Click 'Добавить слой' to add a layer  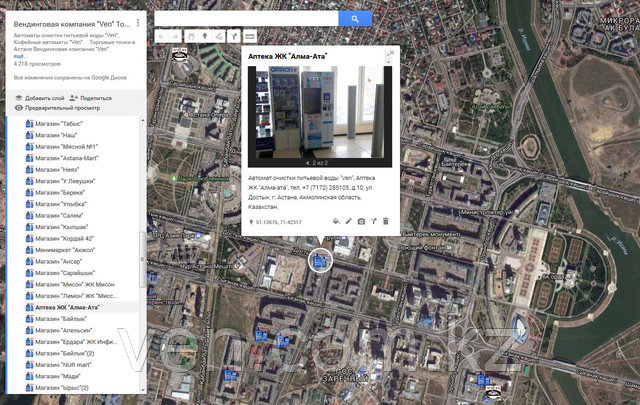pyautogui.click(x=40, y=98)
